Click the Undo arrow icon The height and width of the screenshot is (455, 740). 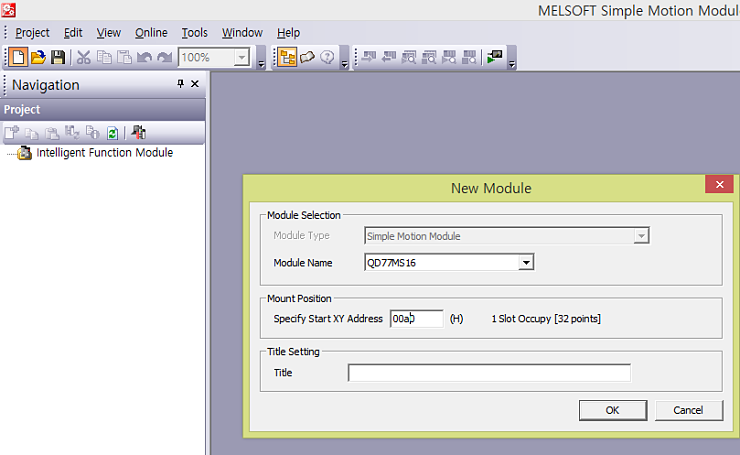144,58
